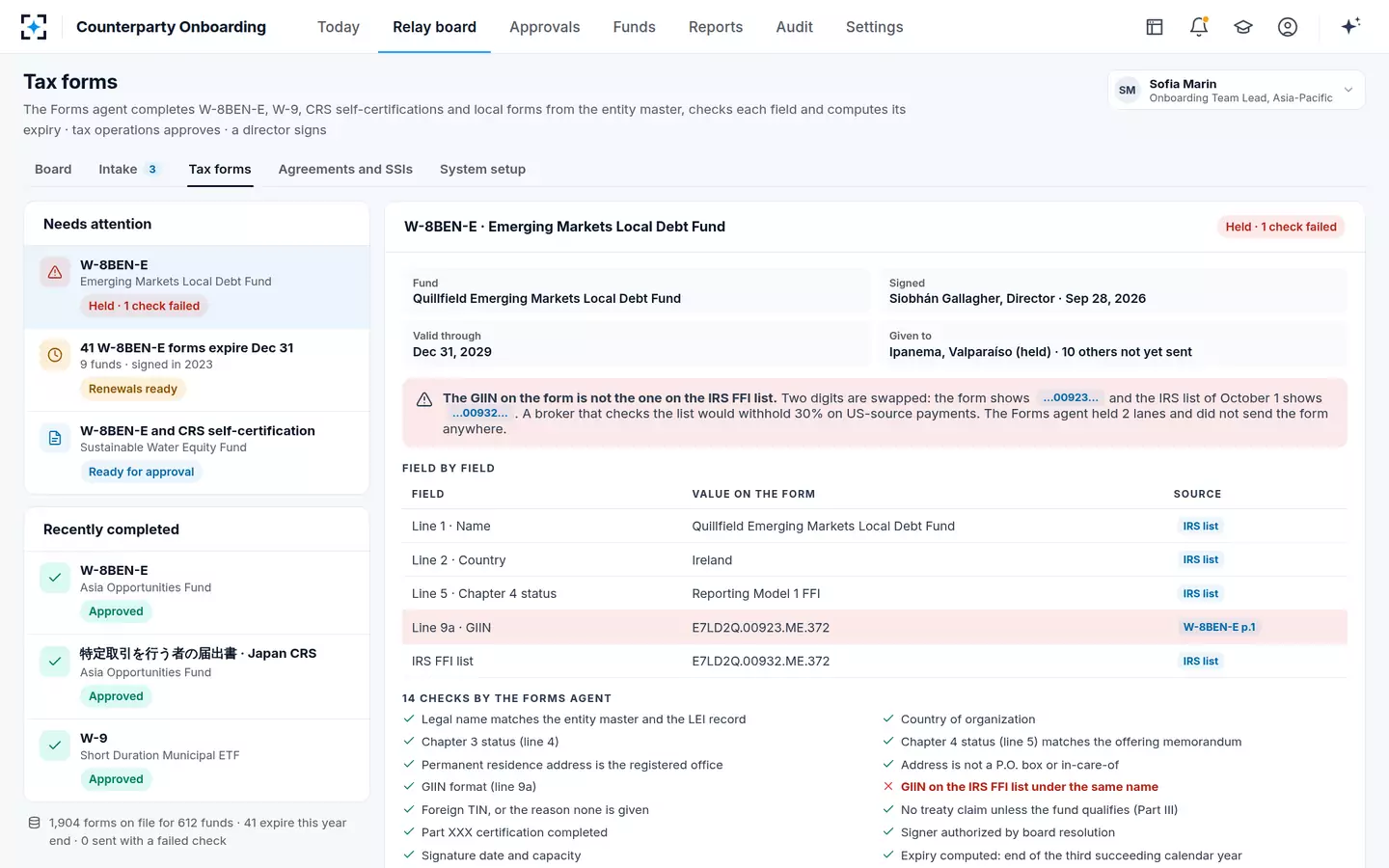Open IRS list source for Line 1 Name
This screenshot has width=1389, height=868.
pyautogui.click(x=1201, y=526)
